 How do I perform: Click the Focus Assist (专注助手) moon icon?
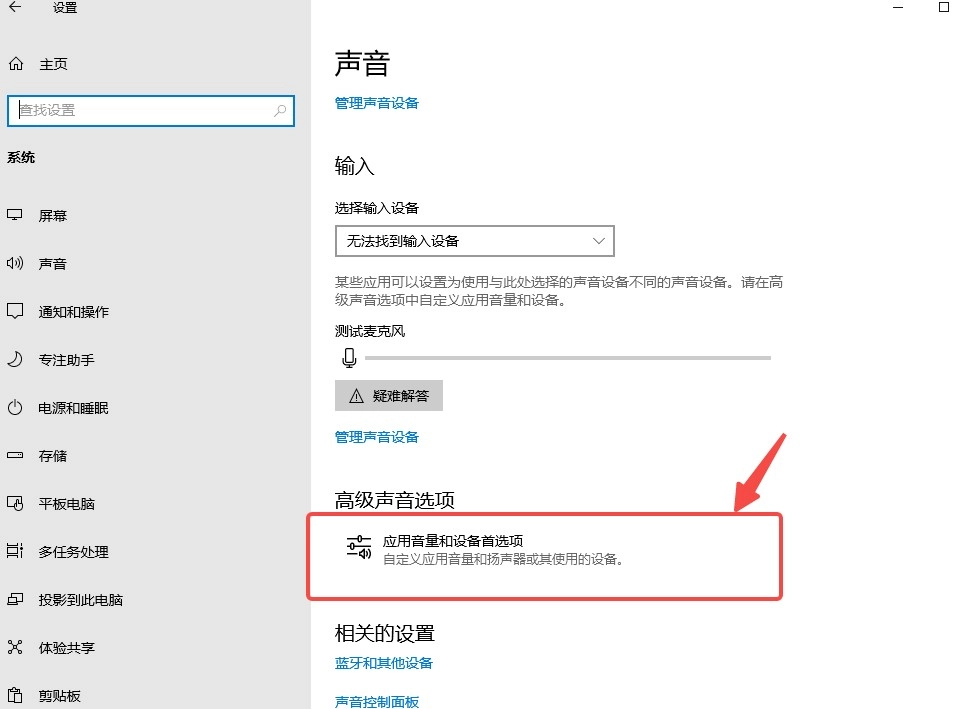coord(15,360)
